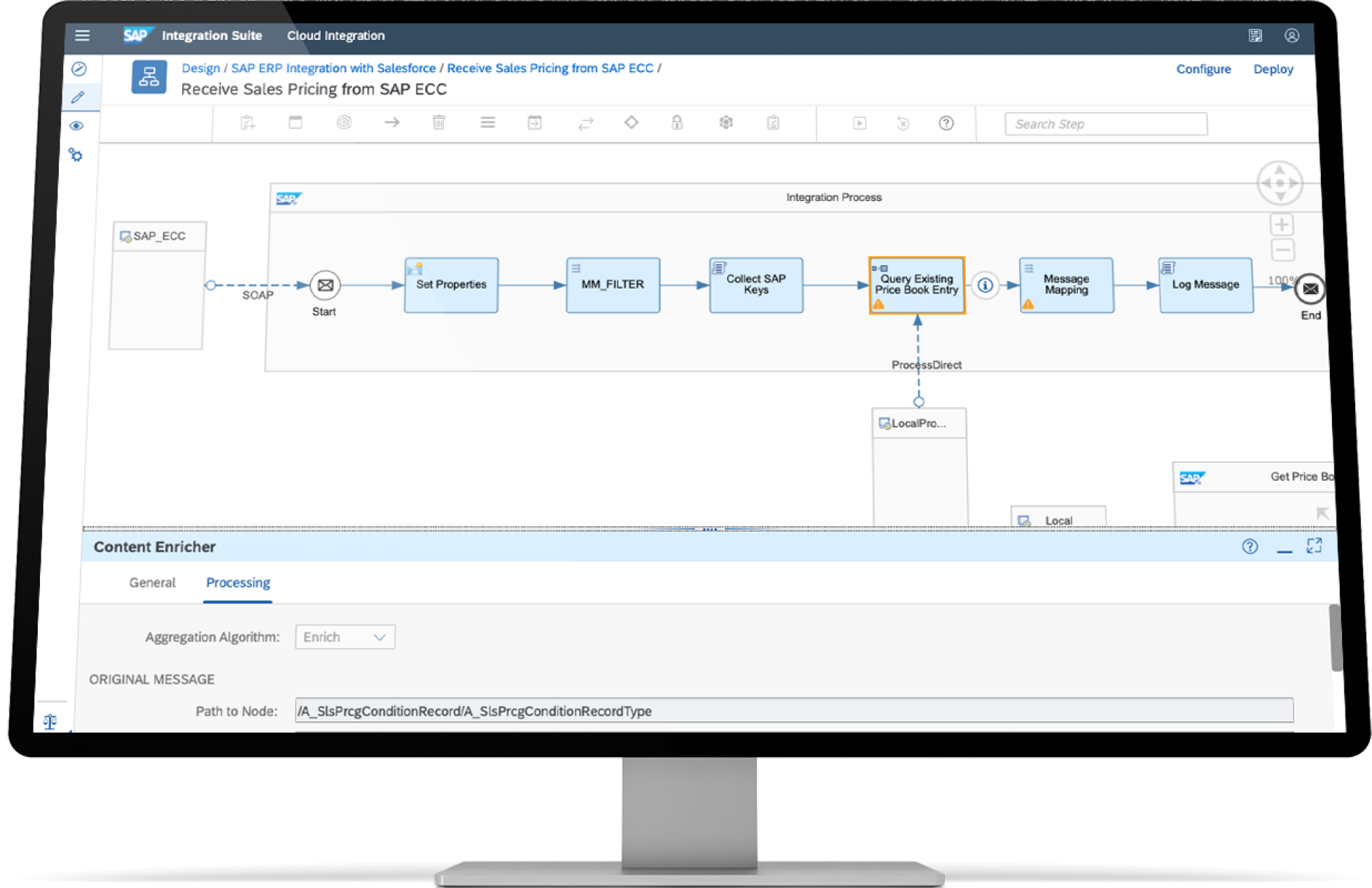Click the delete trash toolbar icon

(438, 123)
